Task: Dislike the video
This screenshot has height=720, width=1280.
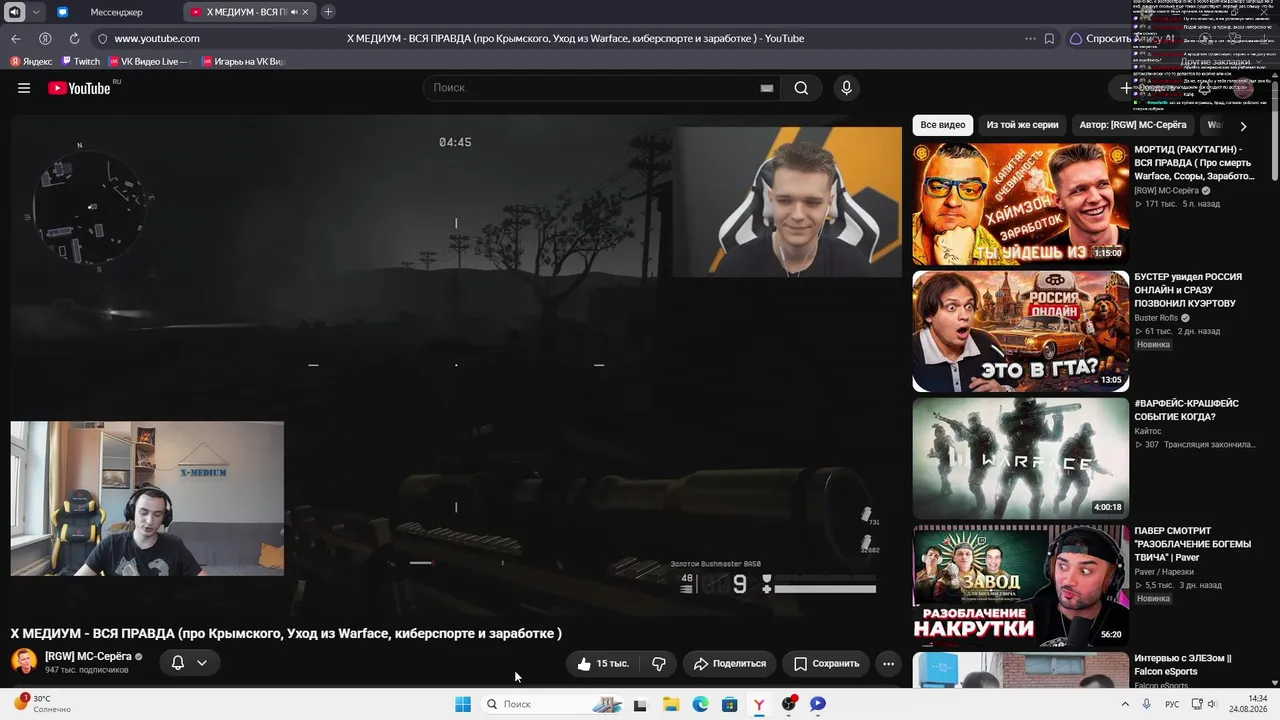Action: pyautogui.click(x=659, y=663)
